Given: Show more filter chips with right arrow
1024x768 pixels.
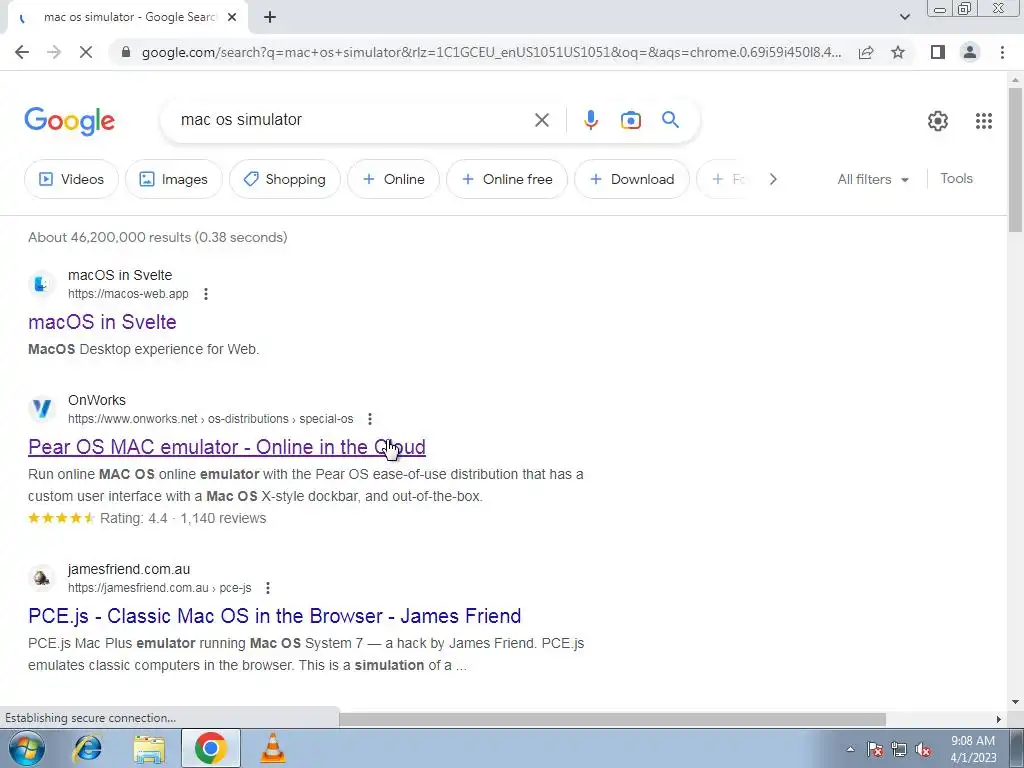Looking at the screenshot, I should click(773, 179).
